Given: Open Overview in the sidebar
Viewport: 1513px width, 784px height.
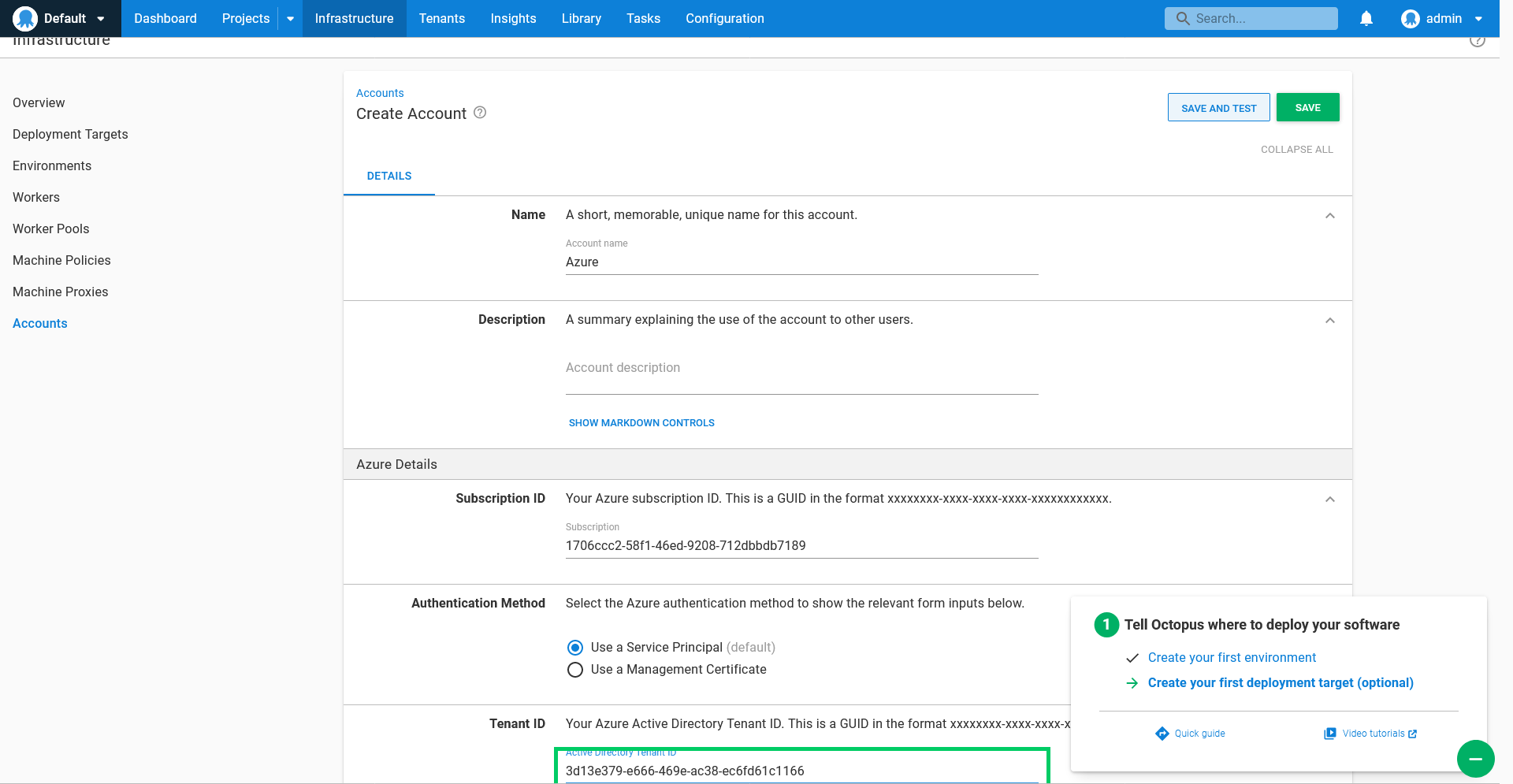Looking at the screenshot, I should coord(39,102).
